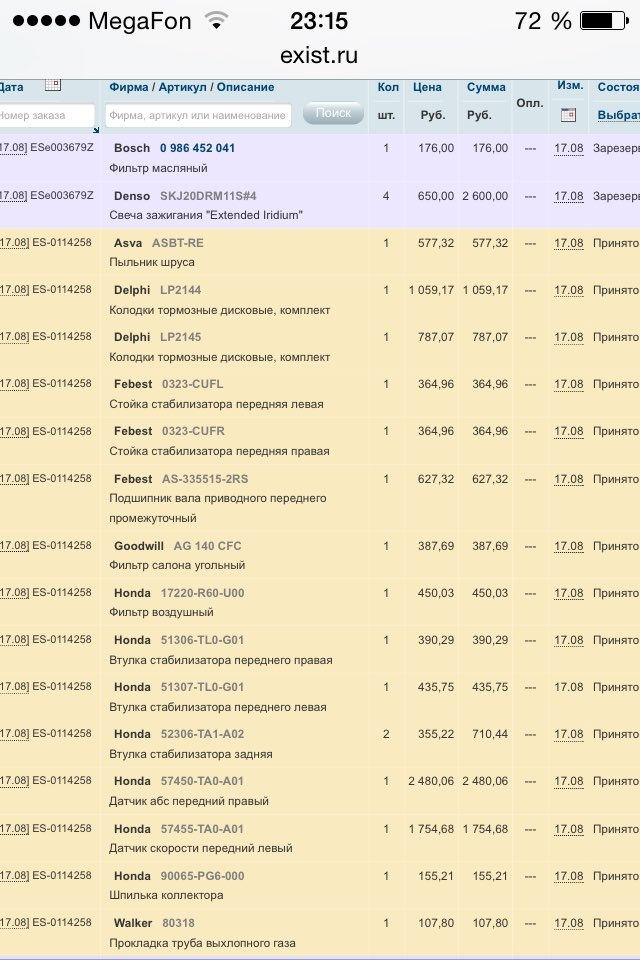Open Walker 80318 article link
The image size is (640, 960).
[178, 922]
